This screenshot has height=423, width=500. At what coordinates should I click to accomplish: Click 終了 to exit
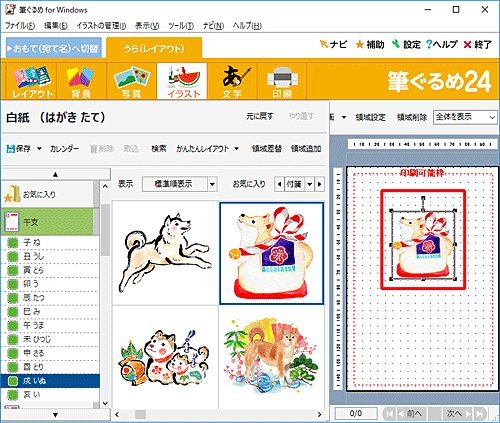pos(478,44)
